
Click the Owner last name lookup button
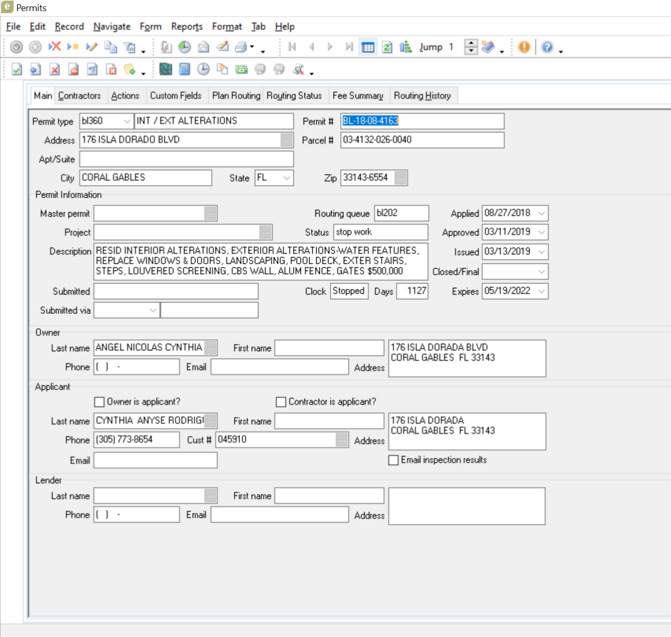pyautogui.click(x=211, y=348)
